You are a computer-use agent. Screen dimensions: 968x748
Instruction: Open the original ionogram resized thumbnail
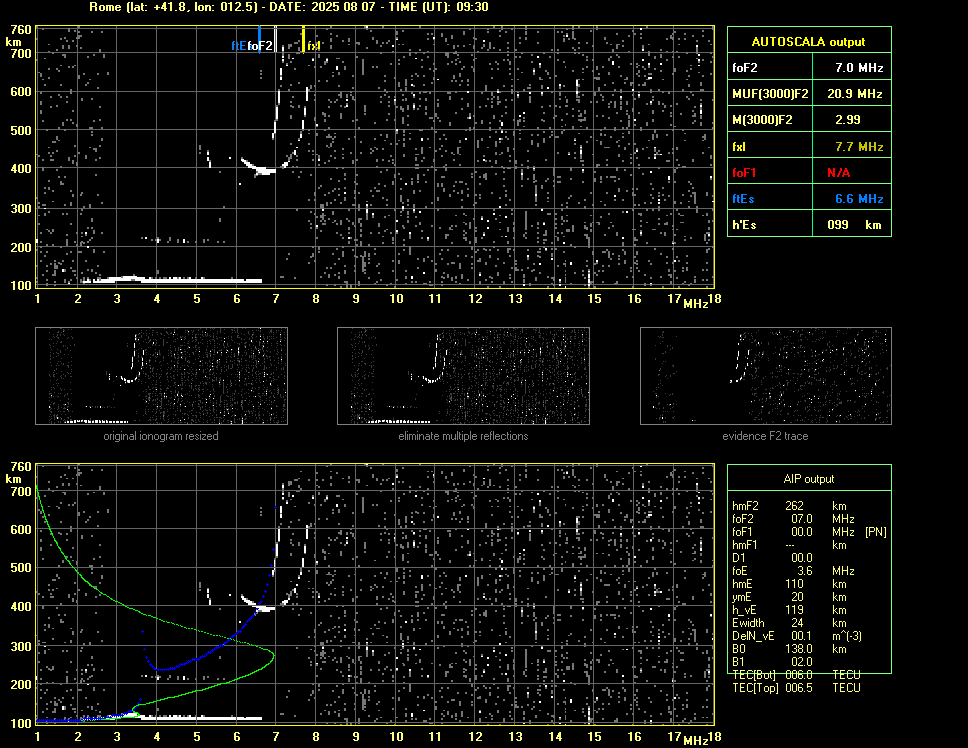[x=161, y=376]
